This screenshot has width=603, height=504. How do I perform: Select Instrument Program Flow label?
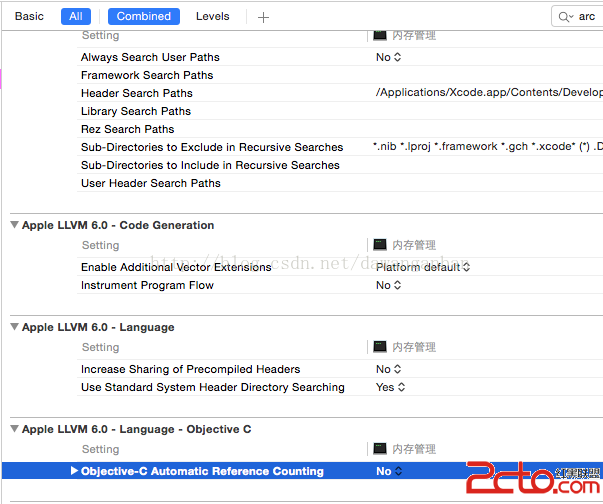click(147, 285)
